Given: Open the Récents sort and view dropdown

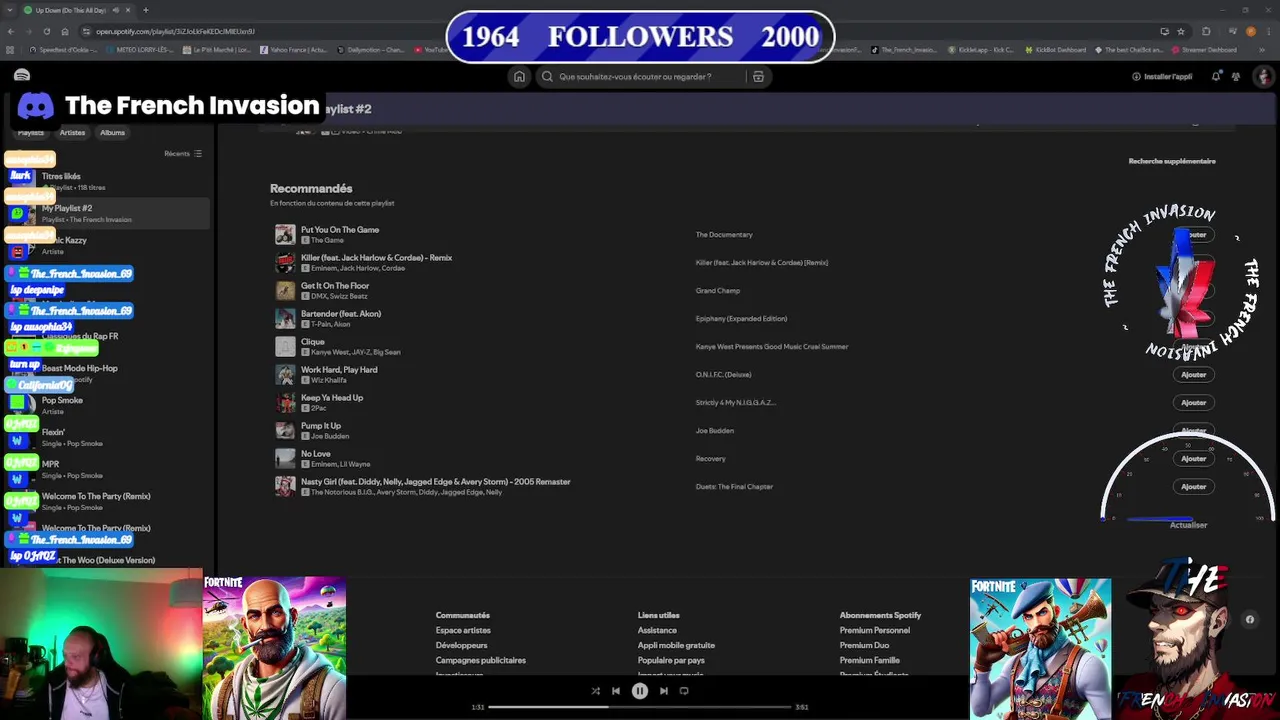Looking at the screenshot, I should 183,153.
